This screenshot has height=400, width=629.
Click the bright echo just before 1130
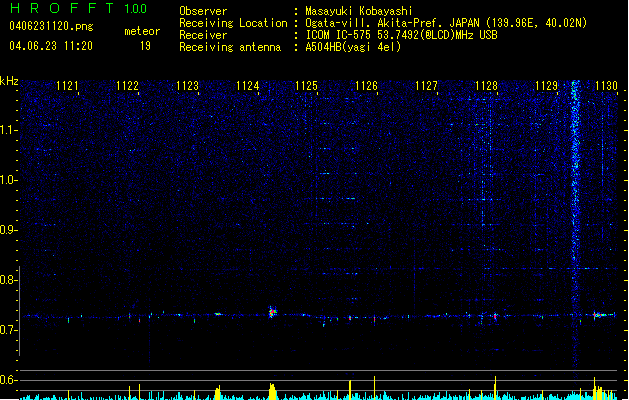604,315
